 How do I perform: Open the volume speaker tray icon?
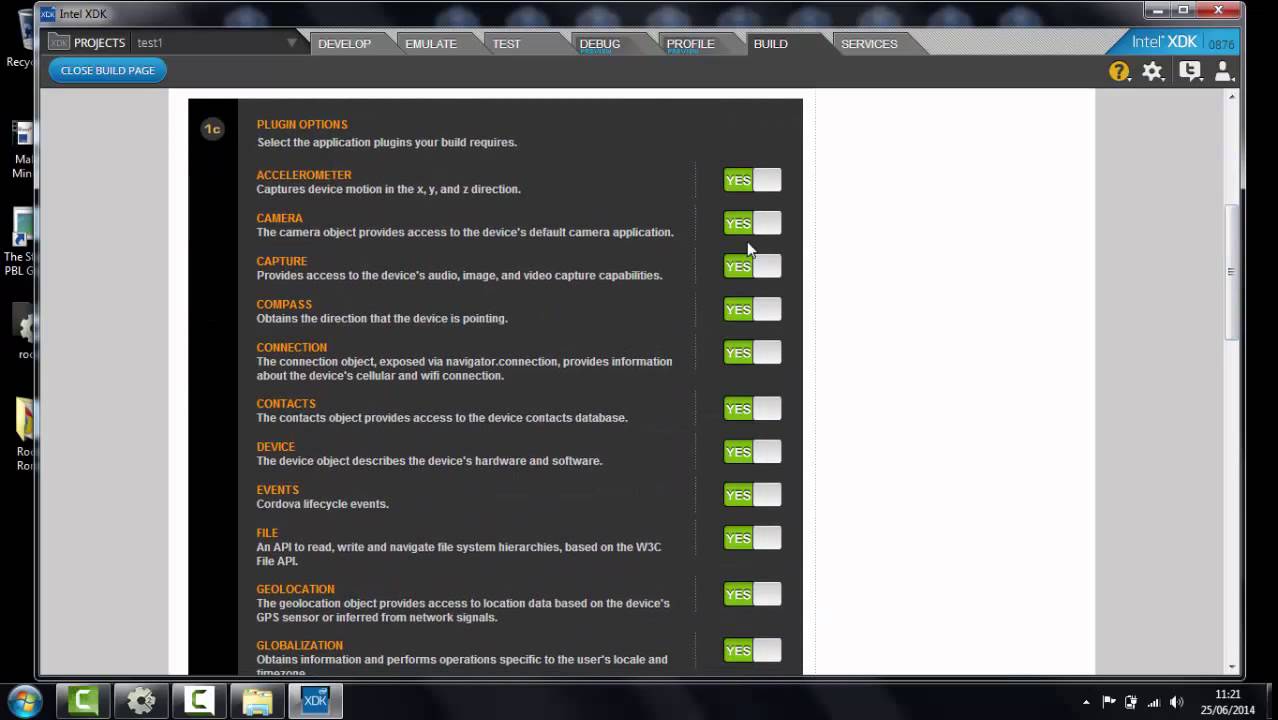[x=1176, y=702]
